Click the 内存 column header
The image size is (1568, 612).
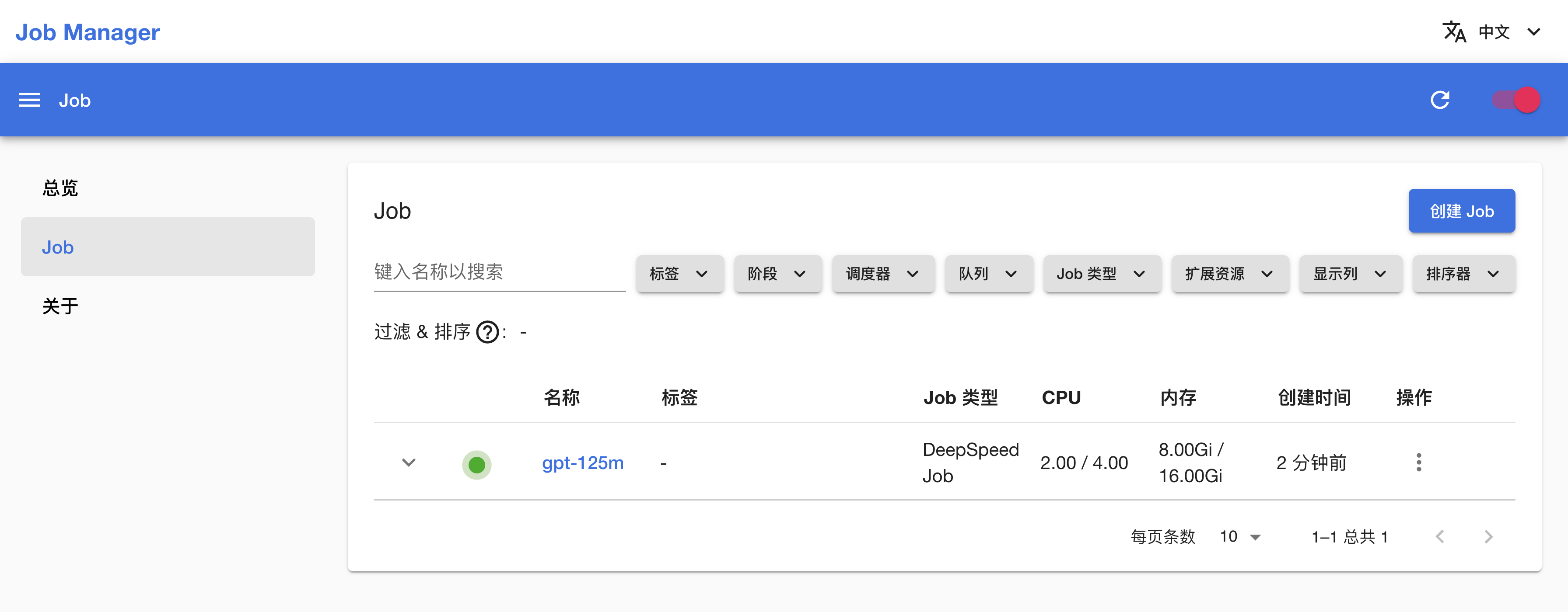pyautogui.click(x=1178, y=398)
